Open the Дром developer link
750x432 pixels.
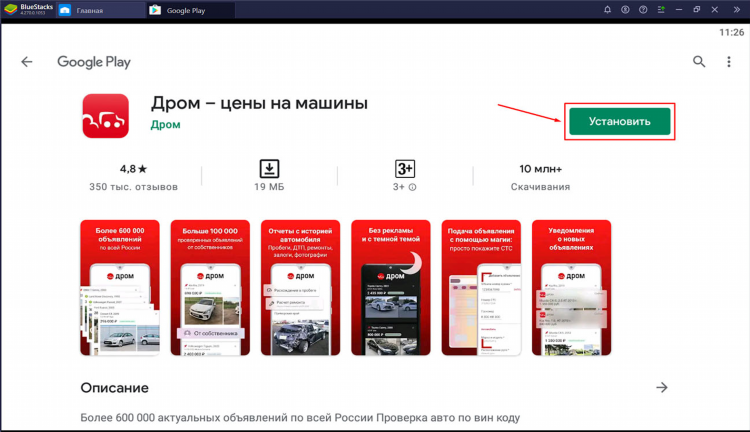coord(165,124)
